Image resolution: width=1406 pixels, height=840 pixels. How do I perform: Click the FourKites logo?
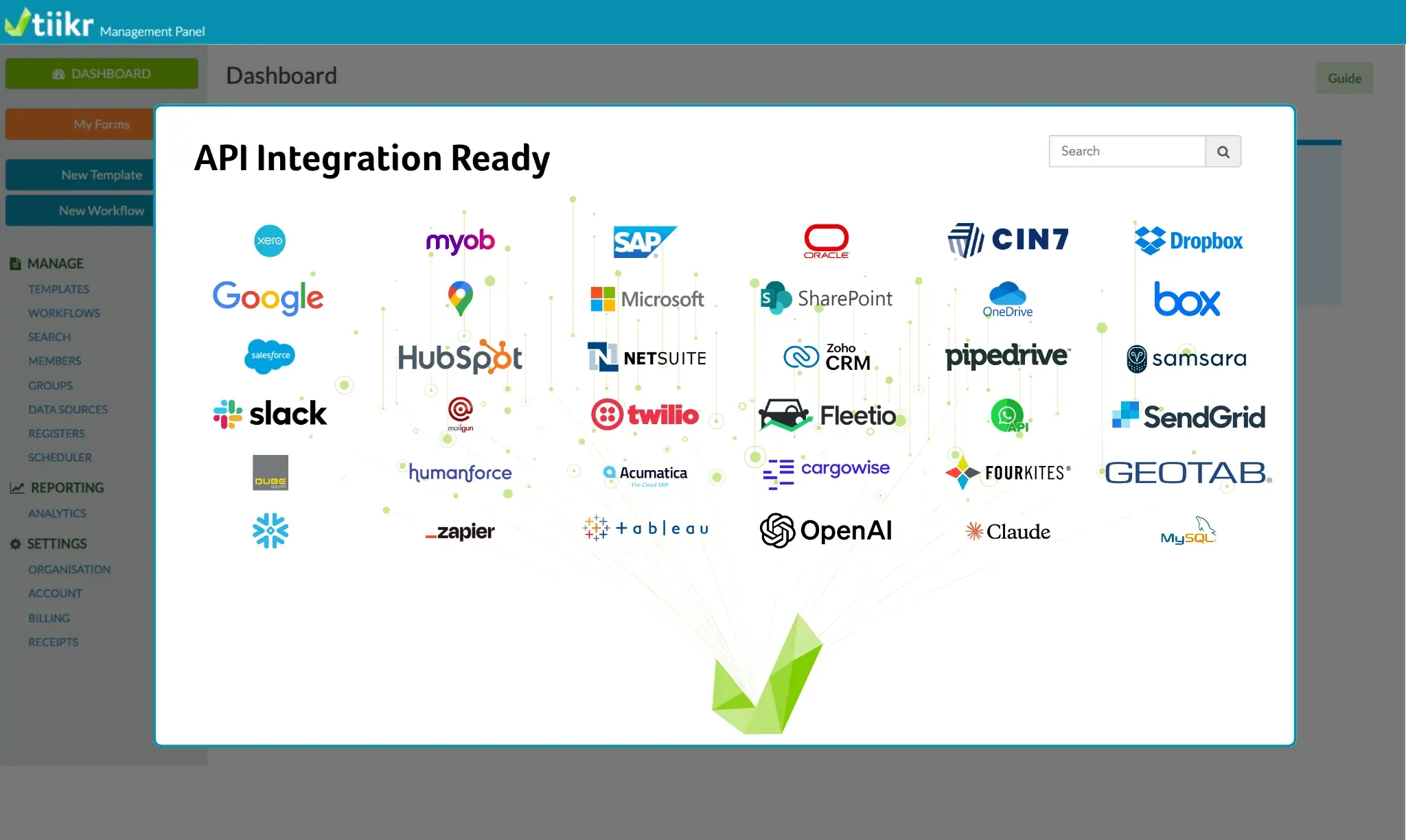point(1008,473)
